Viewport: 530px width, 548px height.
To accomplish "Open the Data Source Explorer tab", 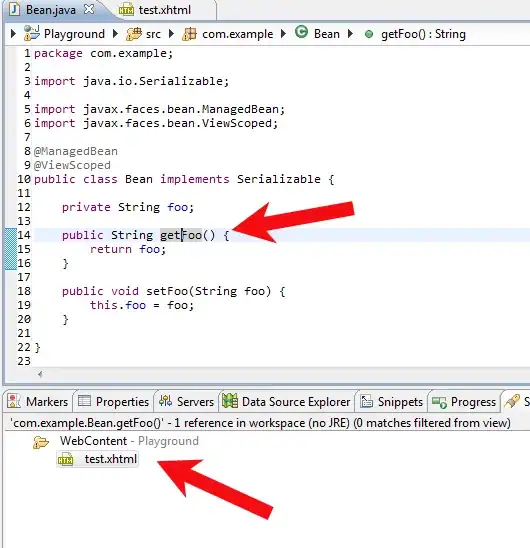I will (x=286, y=402).
